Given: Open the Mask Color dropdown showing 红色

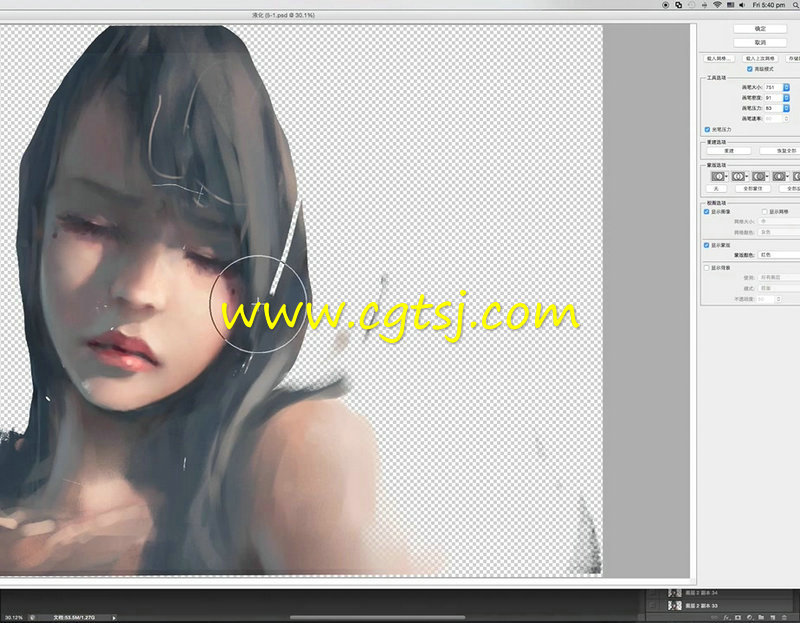Looking at the screenshot, I should pos(779,255).
